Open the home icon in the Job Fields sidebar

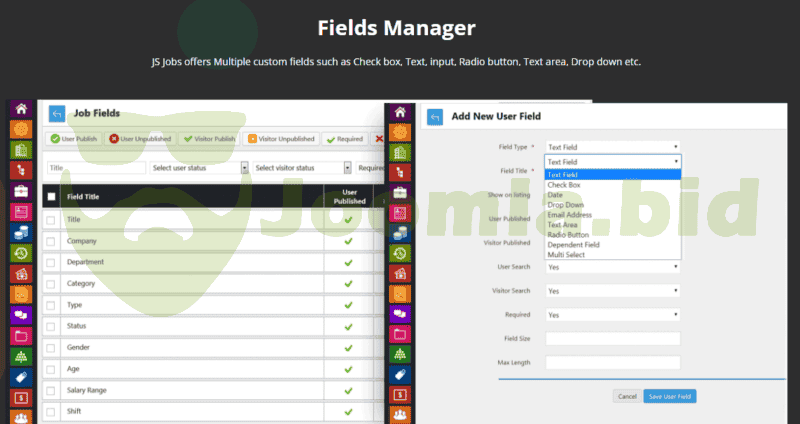pyautogui.click(x=20, y=109)
